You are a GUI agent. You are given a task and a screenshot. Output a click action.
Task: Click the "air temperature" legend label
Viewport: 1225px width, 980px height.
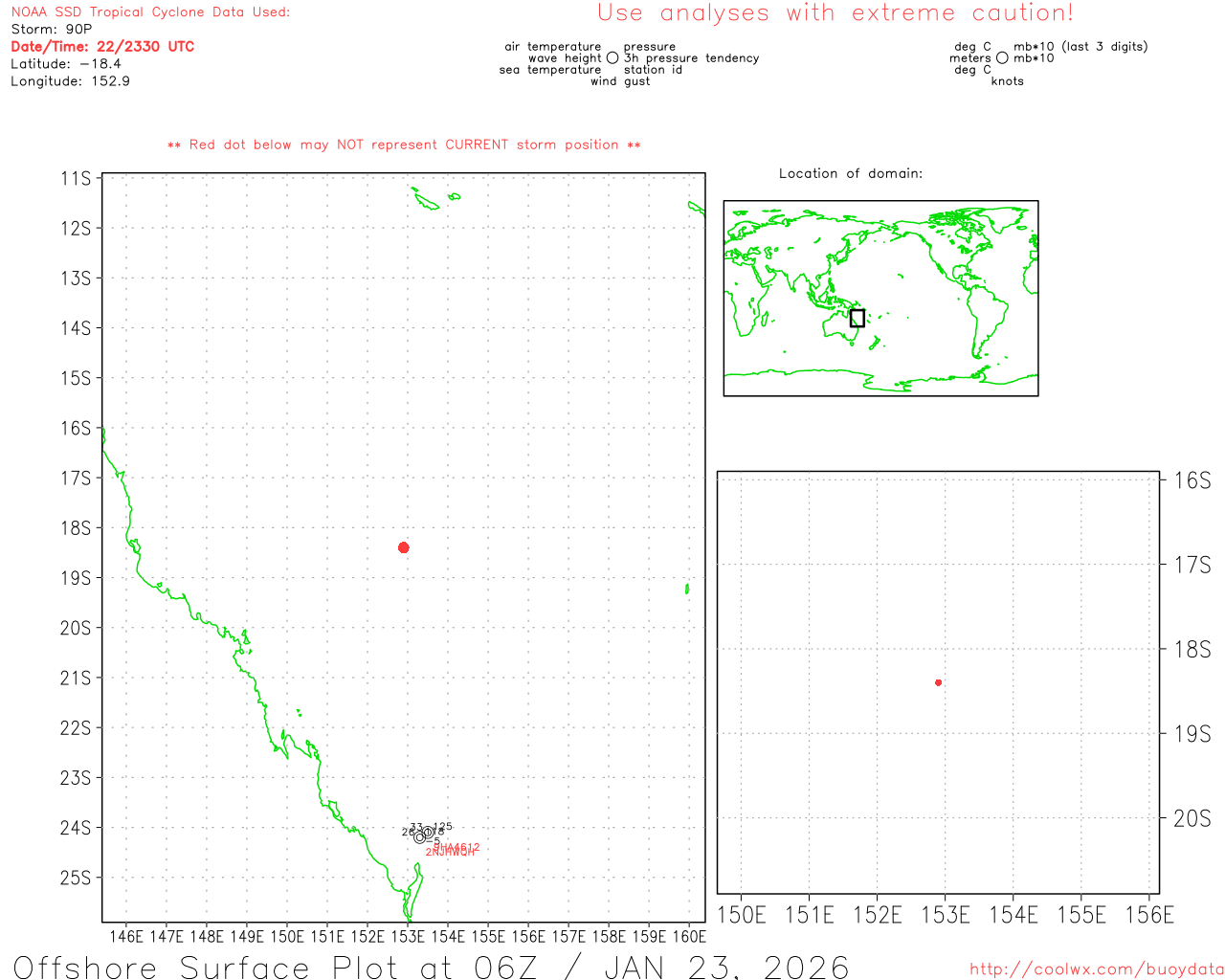pyautogui.click(x=553, y=47)
